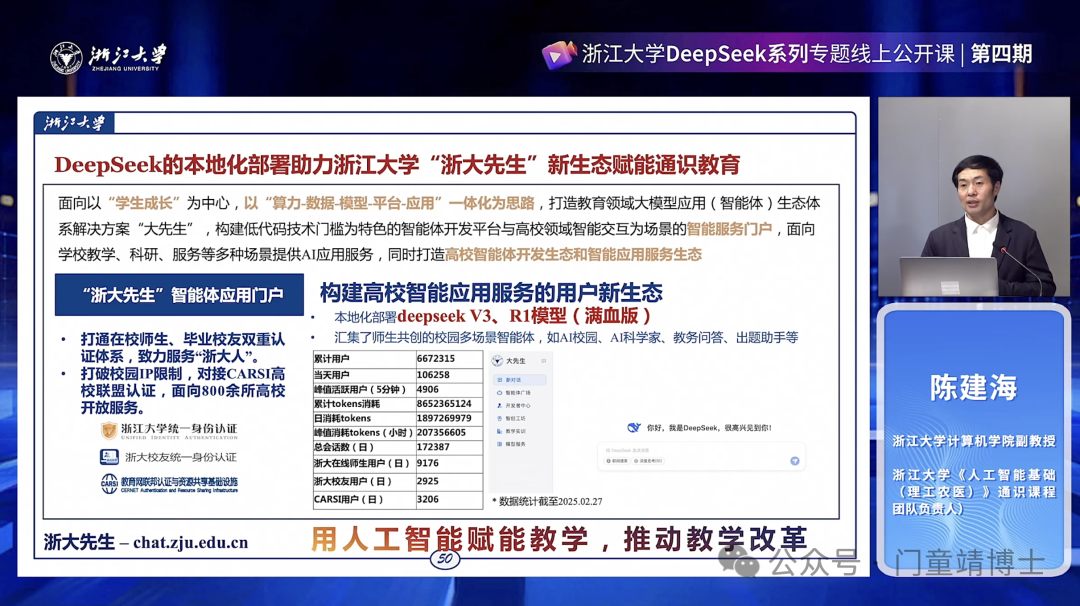Viewport: 1080px width, 606px height.
Task: Click the 总会话数(日) value 172387
Action: coord(433,447)
